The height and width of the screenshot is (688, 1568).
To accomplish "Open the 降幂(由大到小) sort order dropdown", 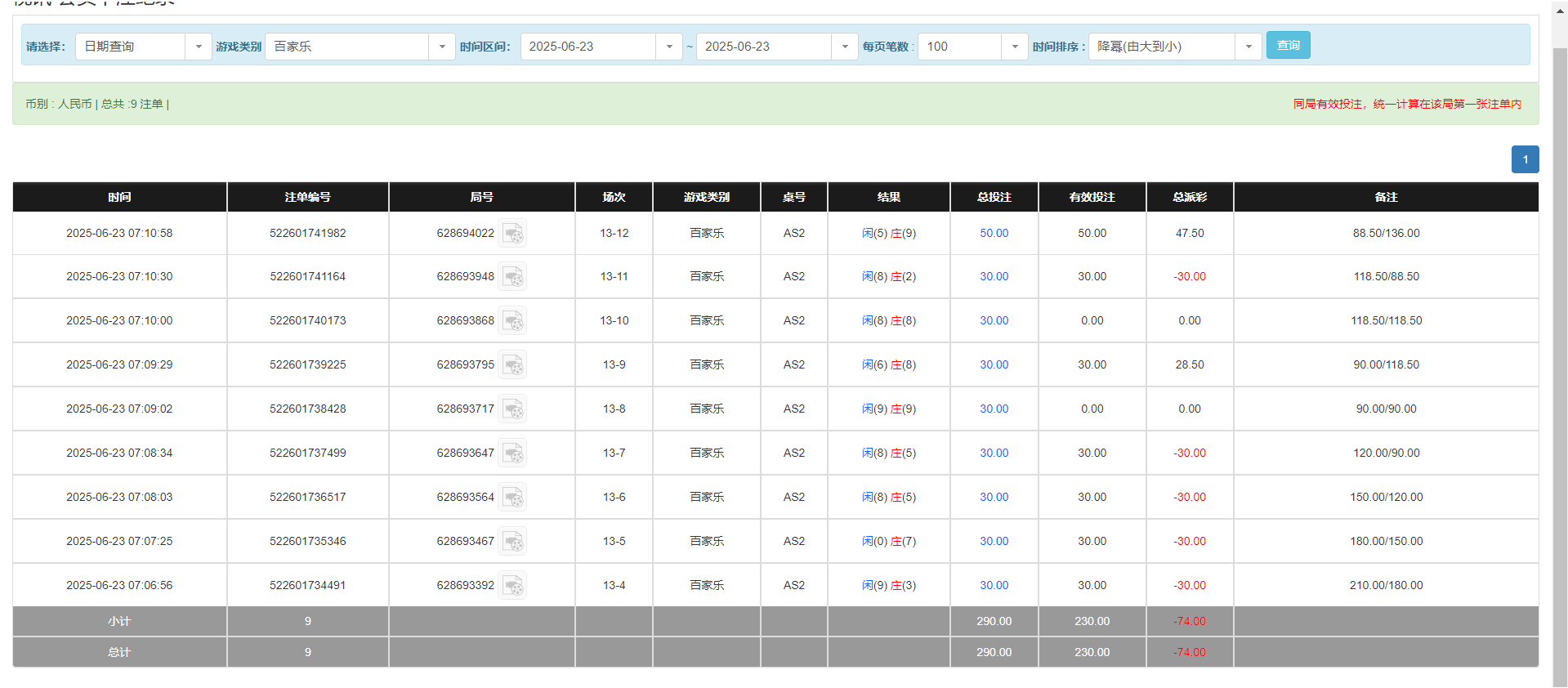I will (1174, 47).
